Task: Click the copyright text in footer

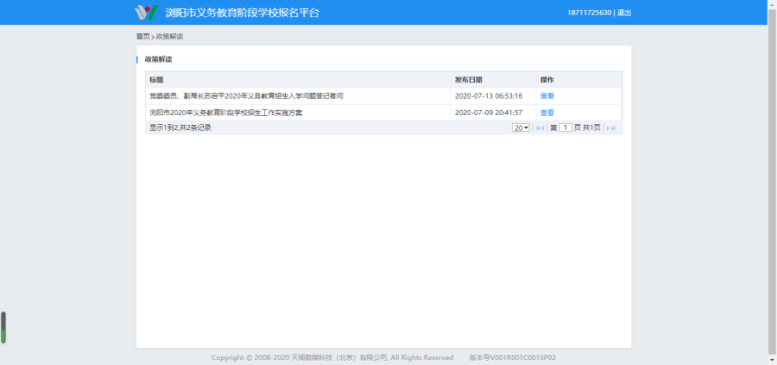Action: [x=332, y=358]
